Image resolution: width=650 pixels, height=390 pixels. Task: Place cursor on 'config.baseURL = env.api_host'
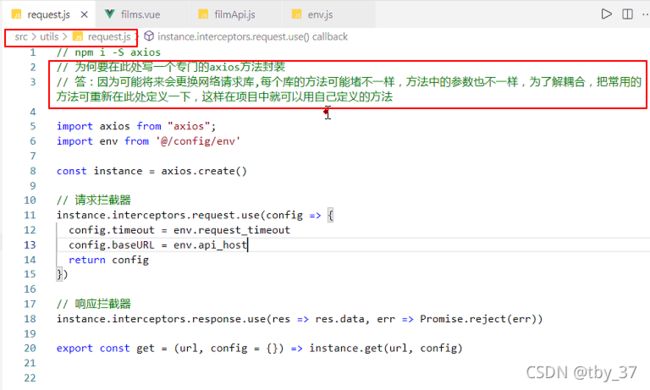pos(158,245)
